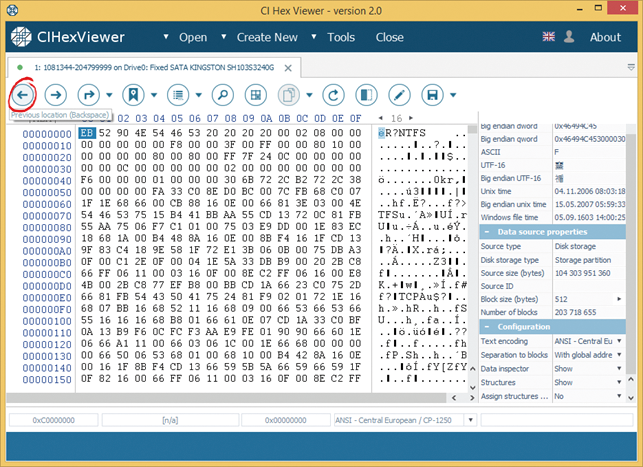This screenshot has width=643, height=467.
Task: Save with the floppy disk icon
Action: [x=432, y=95]
